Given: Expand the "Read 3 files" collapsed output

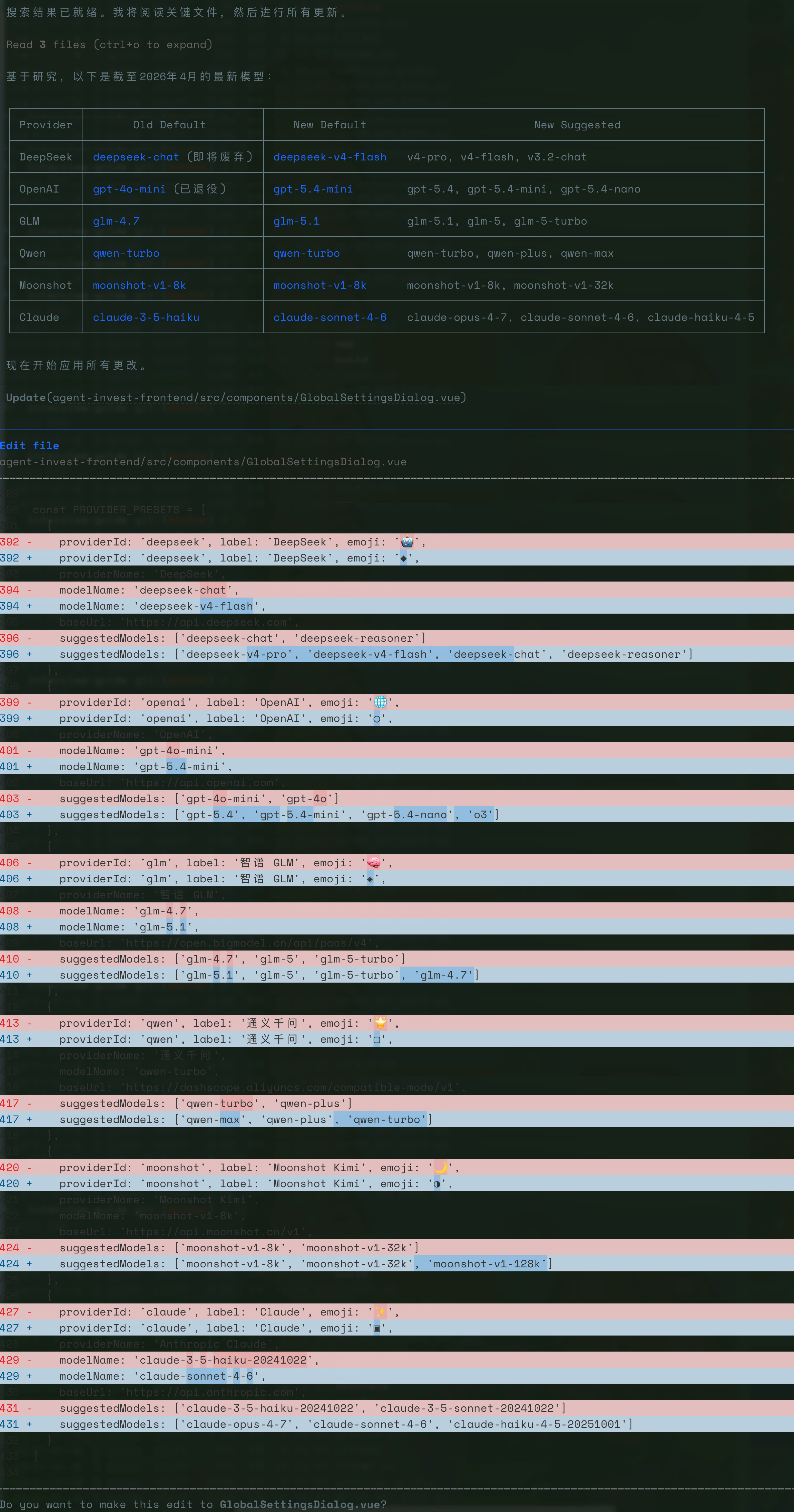Looking at the screenshot, I should click(109, 44).
